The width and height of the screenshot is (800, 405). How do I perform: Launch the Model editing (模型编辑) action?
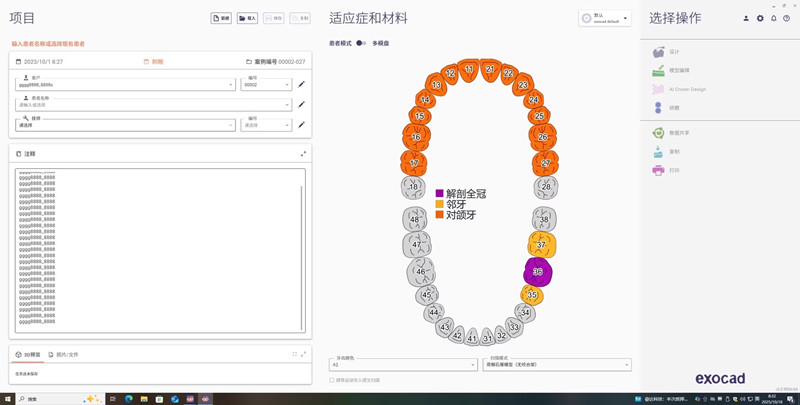(671, 70)
